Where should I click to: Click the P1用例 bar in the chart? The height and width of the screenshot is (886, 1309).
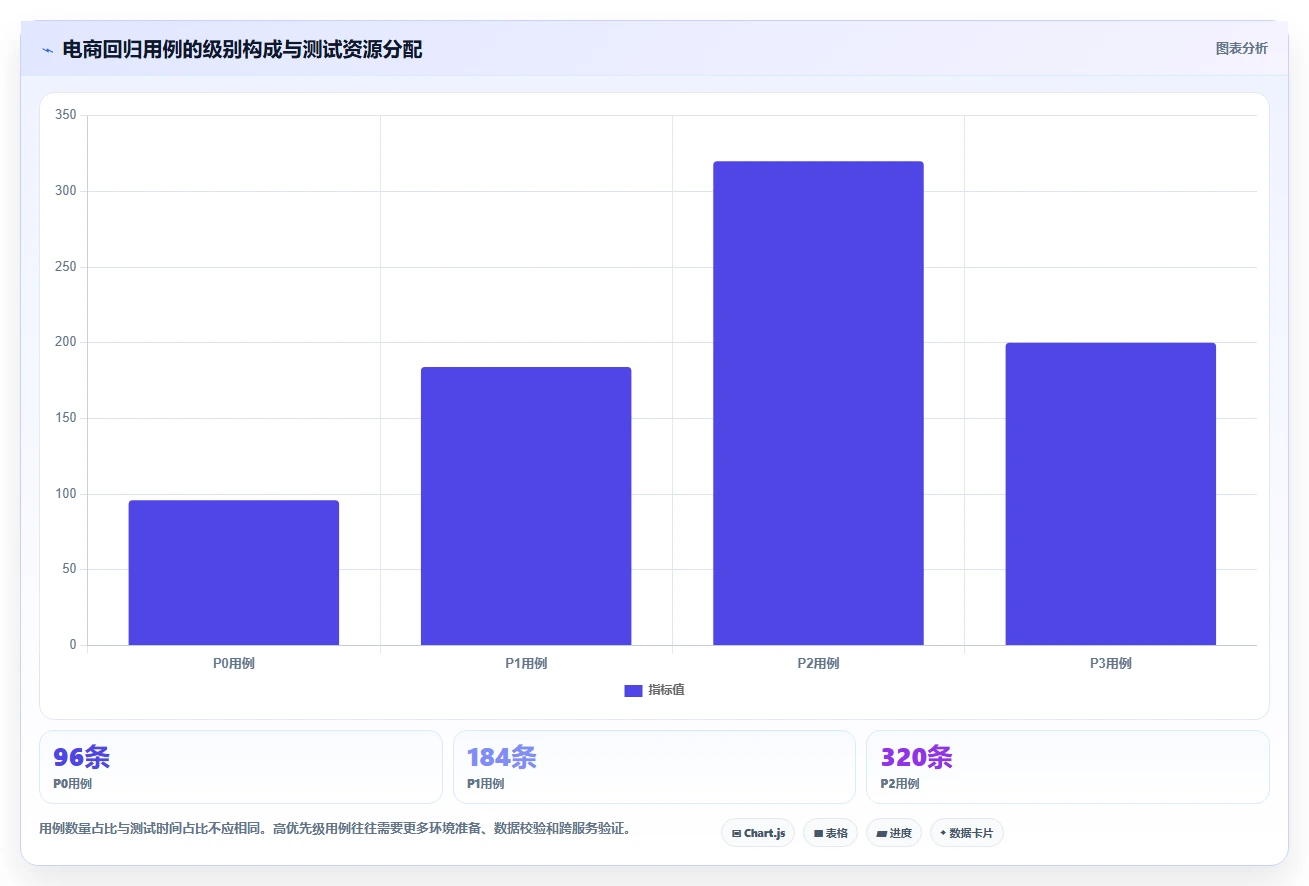(x=526, y=506)
